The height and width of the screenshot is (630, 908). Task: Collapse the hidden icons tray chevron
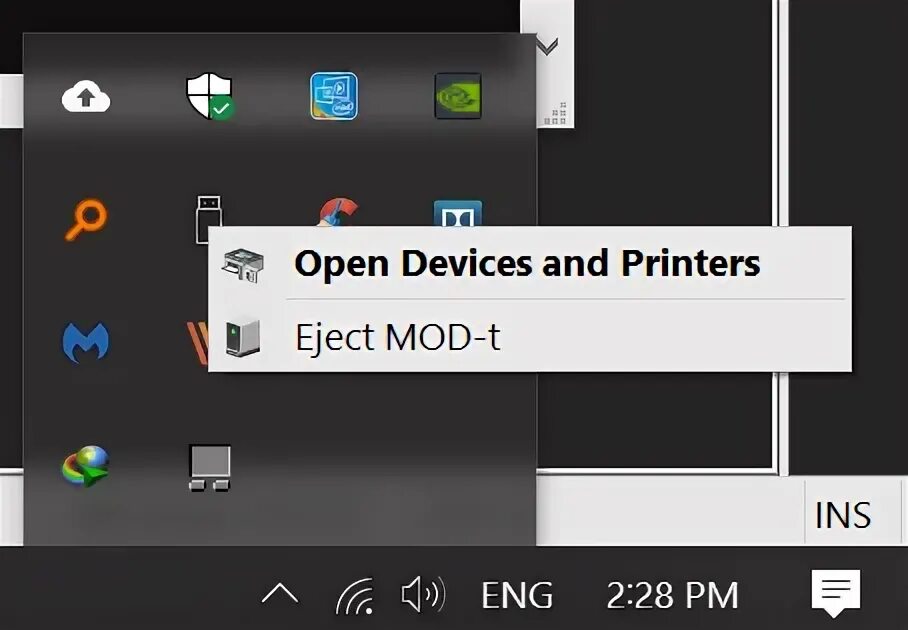(280, 594)
